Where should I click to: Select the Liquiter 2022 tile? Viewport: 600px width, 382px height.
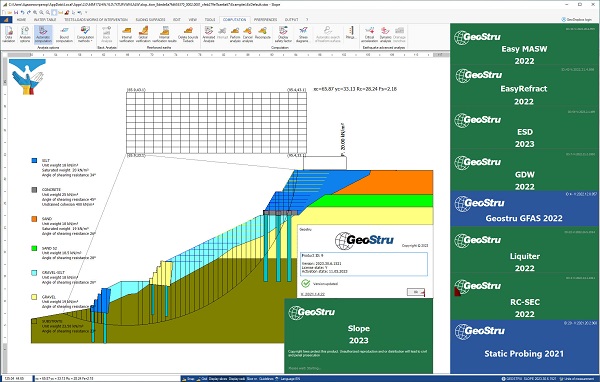click(x=524, y=250)
